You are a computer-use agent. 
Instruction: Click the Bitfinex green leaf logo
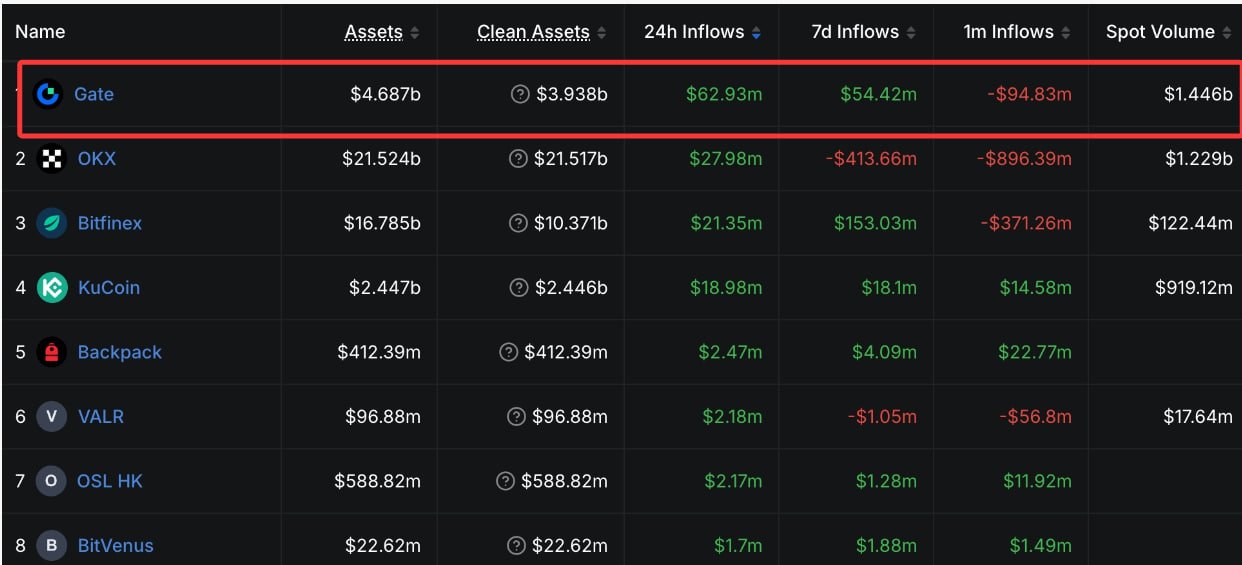[51, 223]
